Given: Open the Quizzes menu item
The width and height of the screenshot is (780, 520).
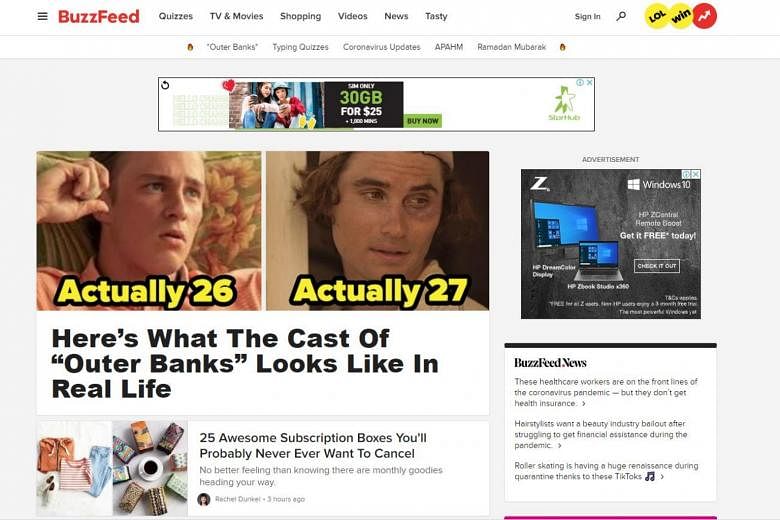Looking at the screenshot, I should (x=176, y=16).
